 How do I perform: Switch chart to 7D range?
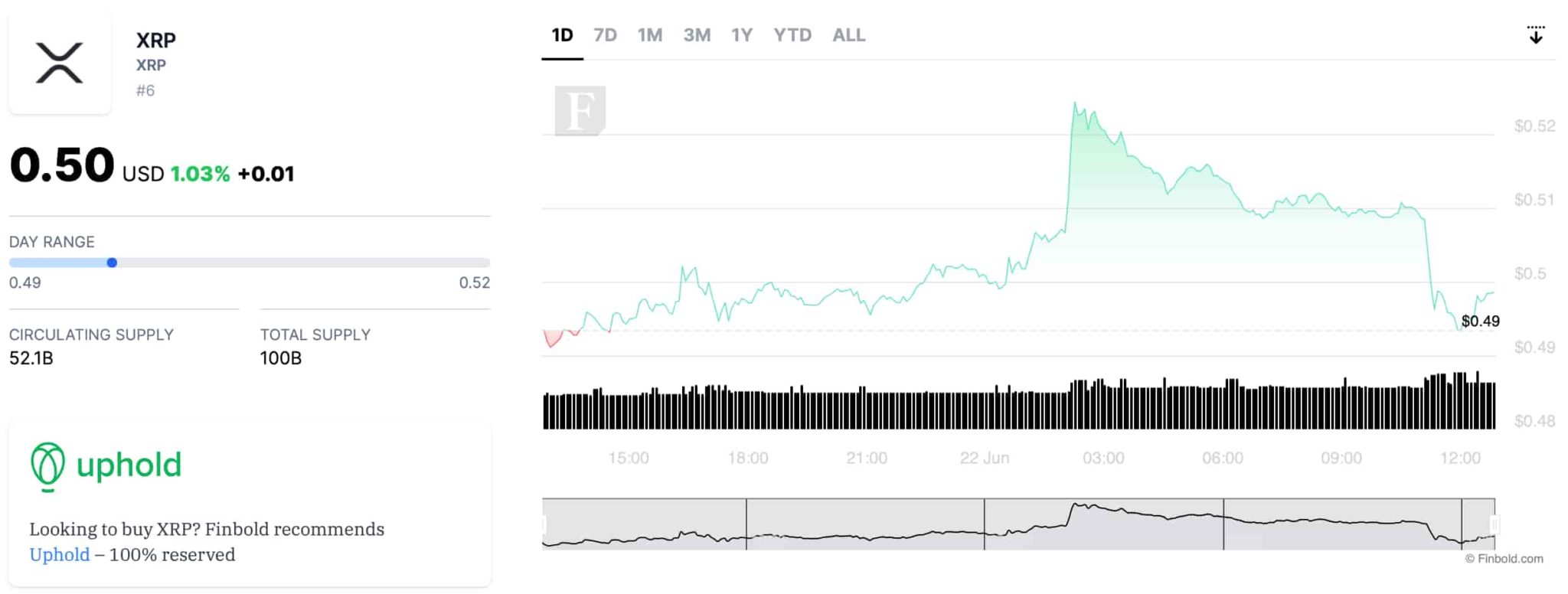[605, 35]
